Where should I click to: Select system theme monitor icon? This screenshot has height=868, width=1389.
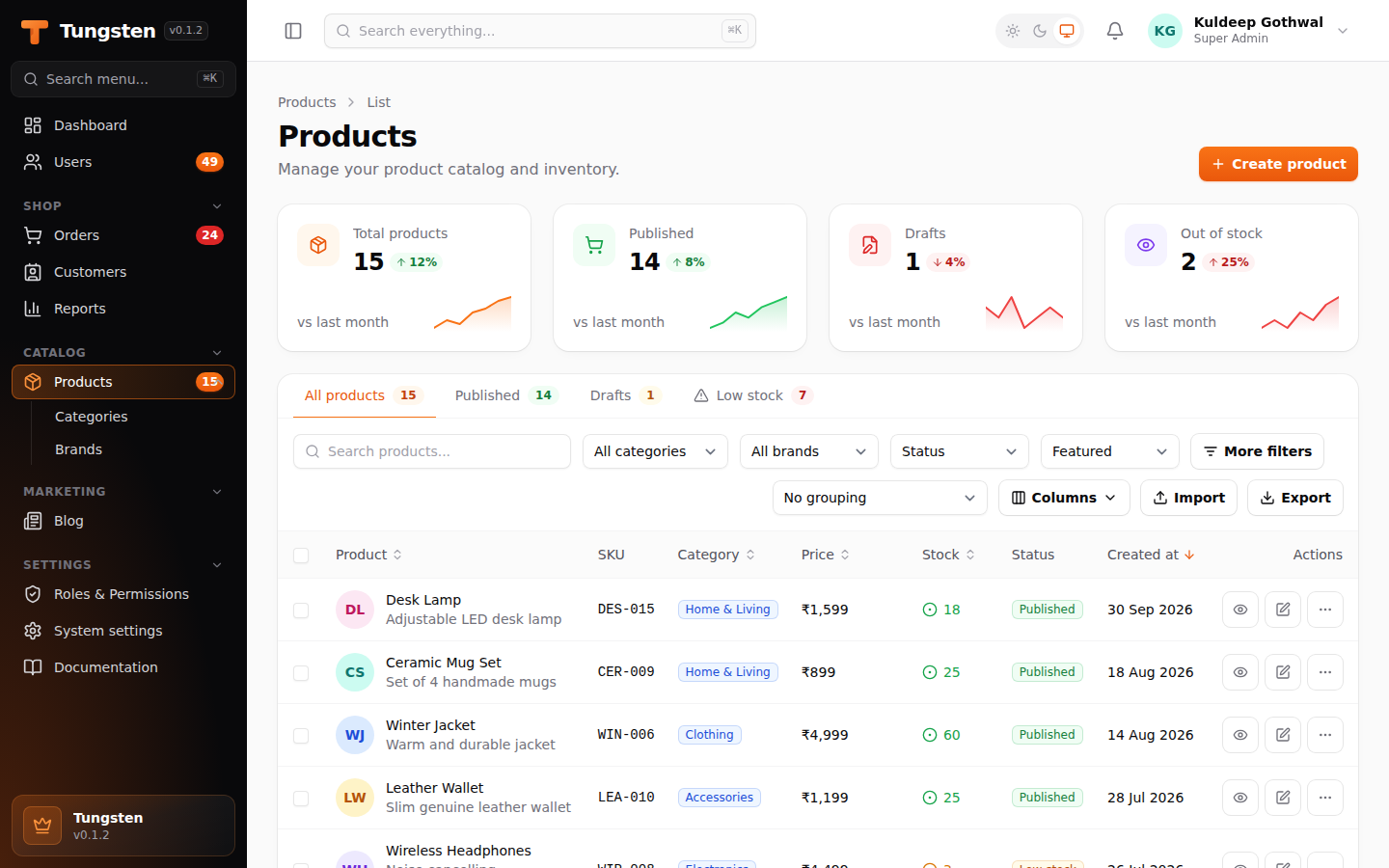[x=1067, y=31]
